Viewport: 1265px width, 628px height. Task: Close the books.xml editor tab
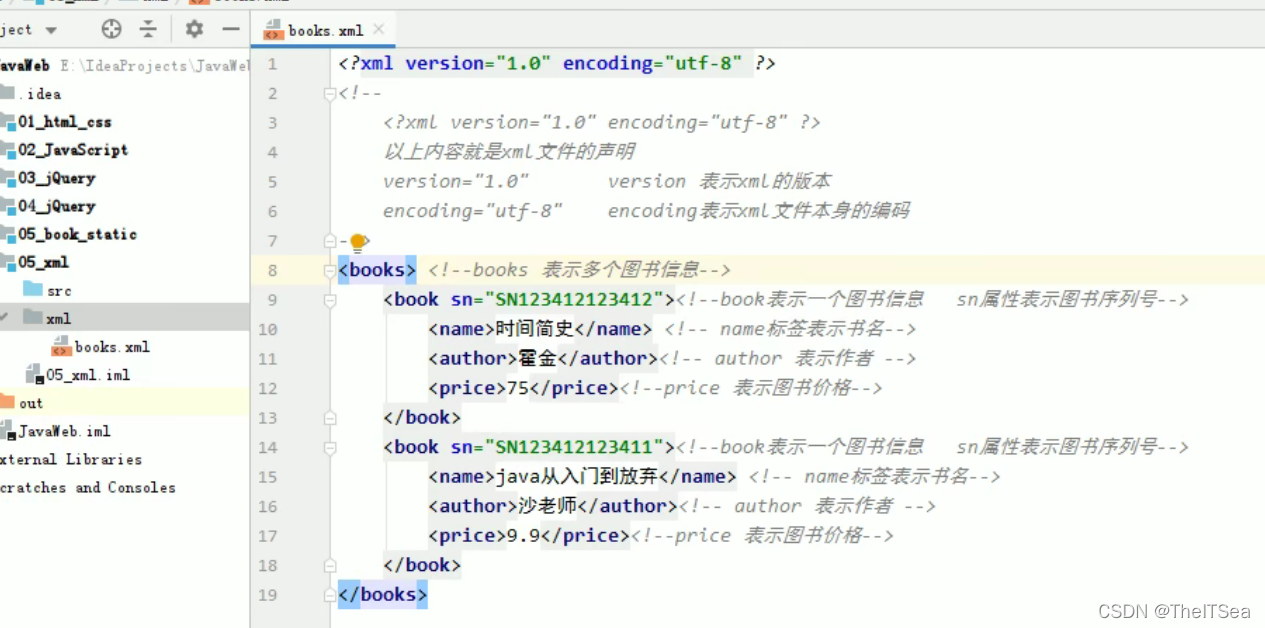(378, 30)
